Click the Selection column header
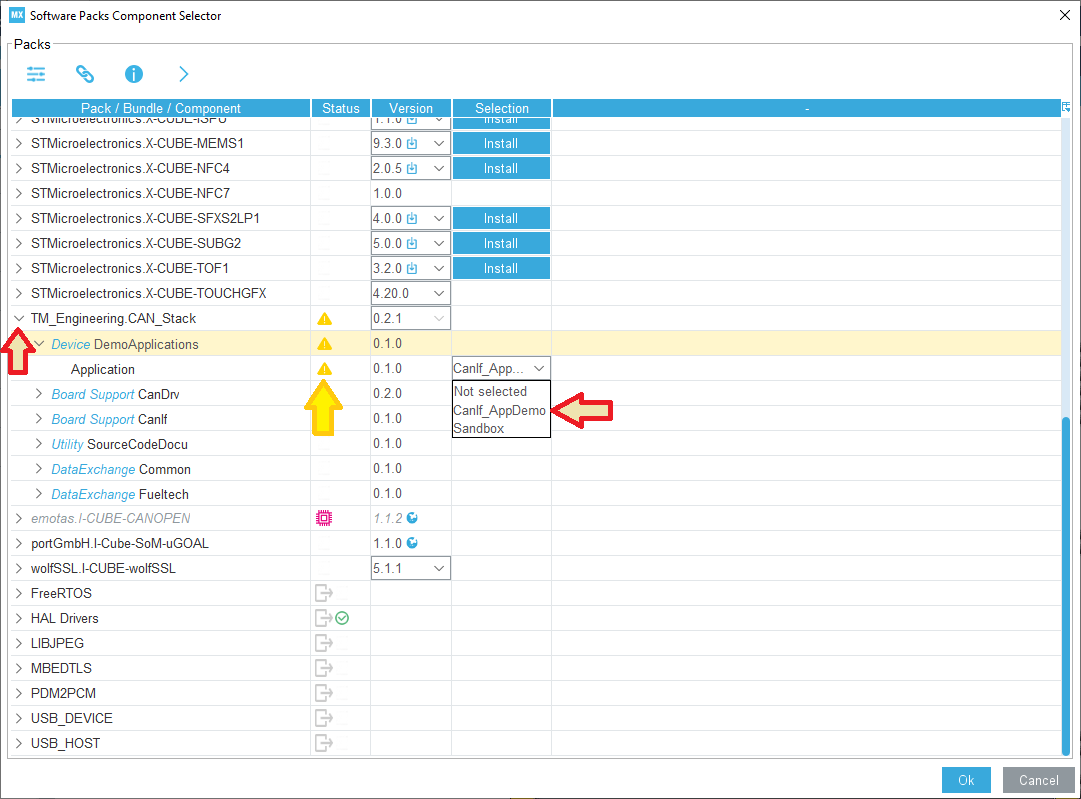Image resolution: width=1081 pixels, height=799 pixels. [502, 108]
